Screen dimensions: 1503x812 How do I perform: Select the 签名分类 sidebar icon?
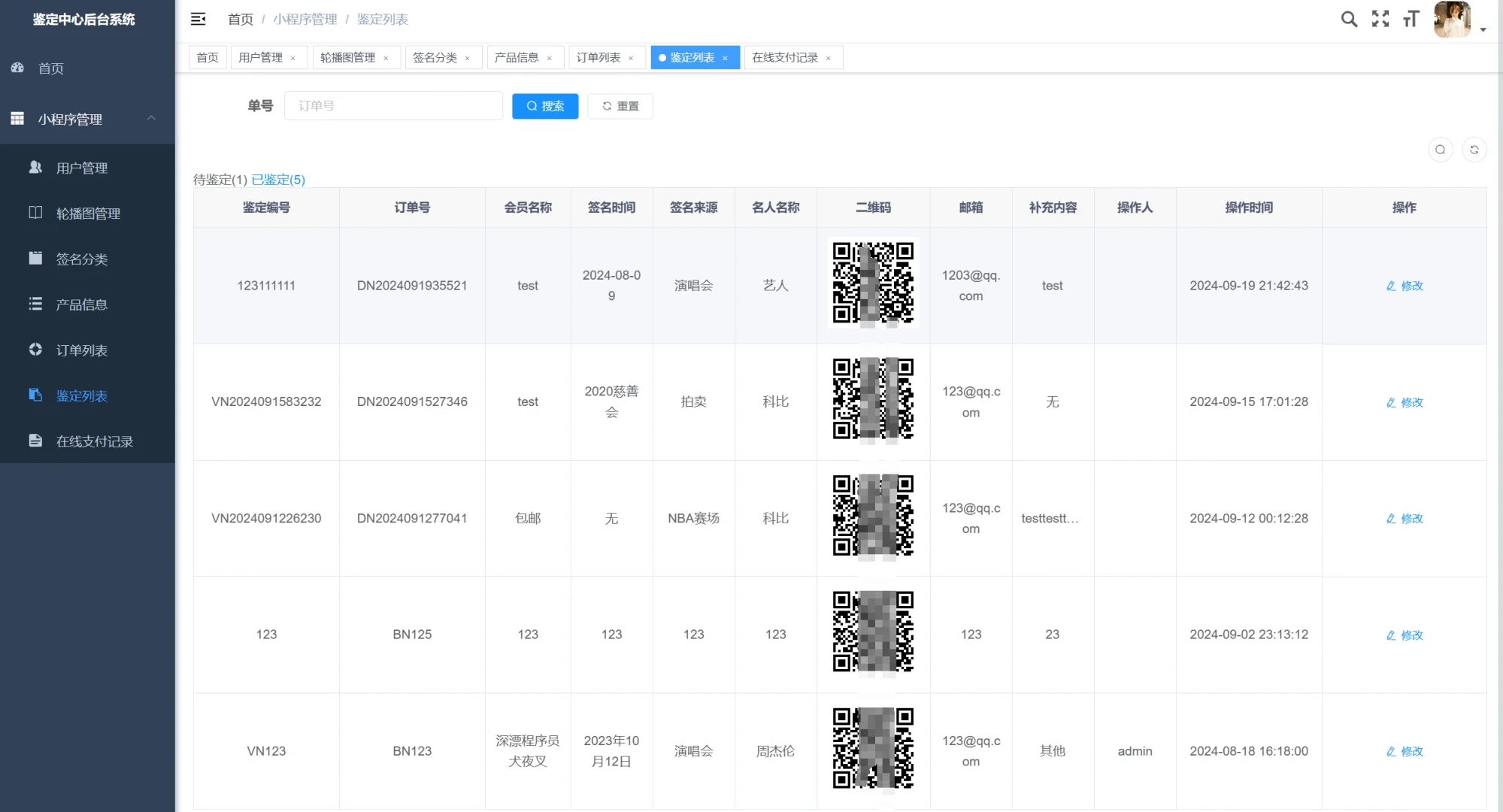tap(35, 259)
